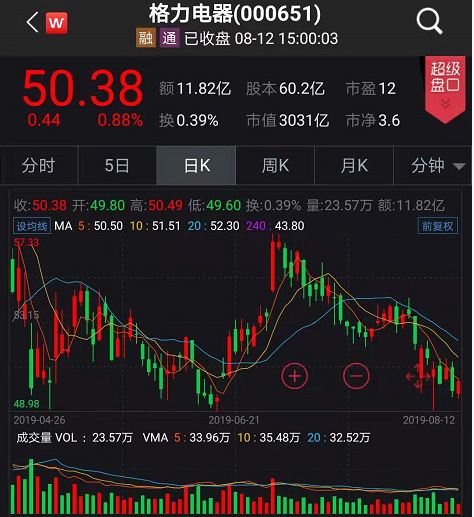Tap the red four-way pan arrows icon

pos(418,376)
